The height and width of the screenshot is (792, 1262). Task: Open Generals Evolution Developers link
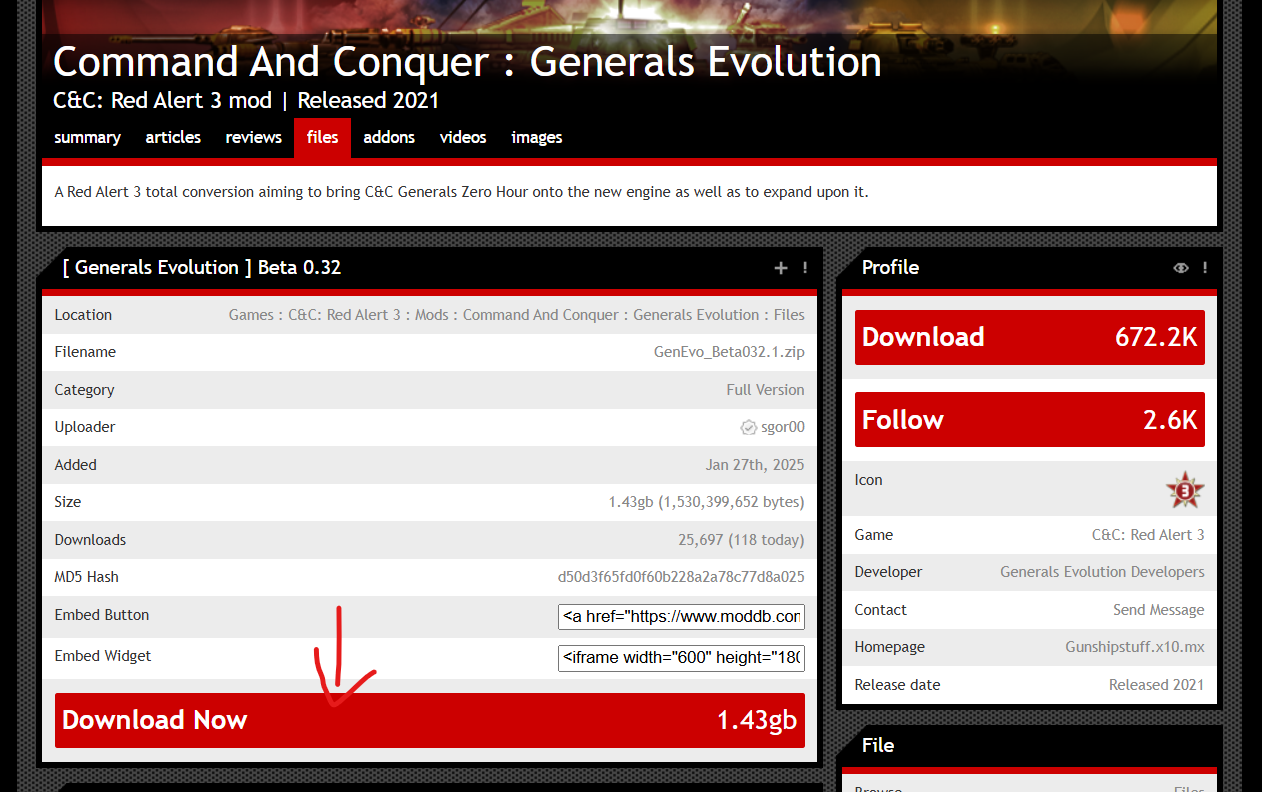click(1102, 572)
